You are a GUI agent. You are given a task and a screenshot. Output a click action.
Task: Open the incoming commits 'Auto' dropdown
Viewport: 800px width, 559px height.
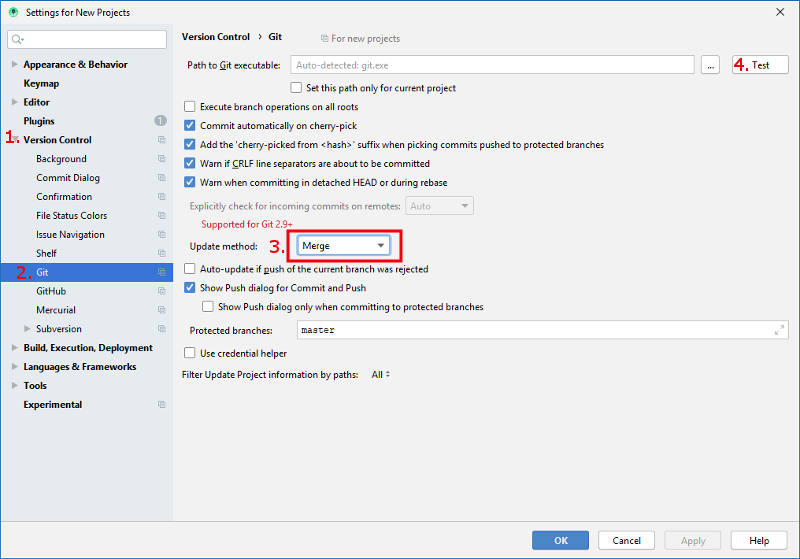coord(439,206)
